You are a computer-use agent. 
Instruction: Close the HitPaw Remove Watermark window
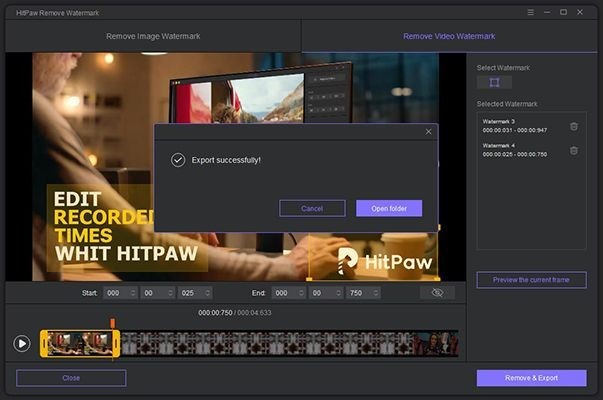[580, 12]
